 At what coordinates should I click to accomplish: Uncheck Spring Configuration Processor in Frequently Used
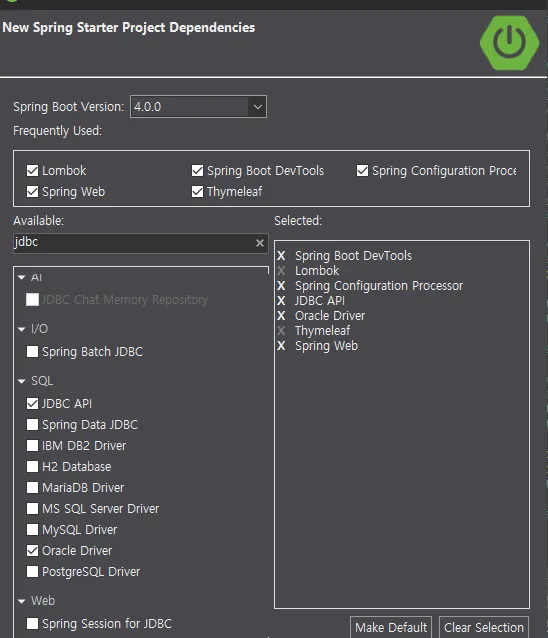(362, 171)
